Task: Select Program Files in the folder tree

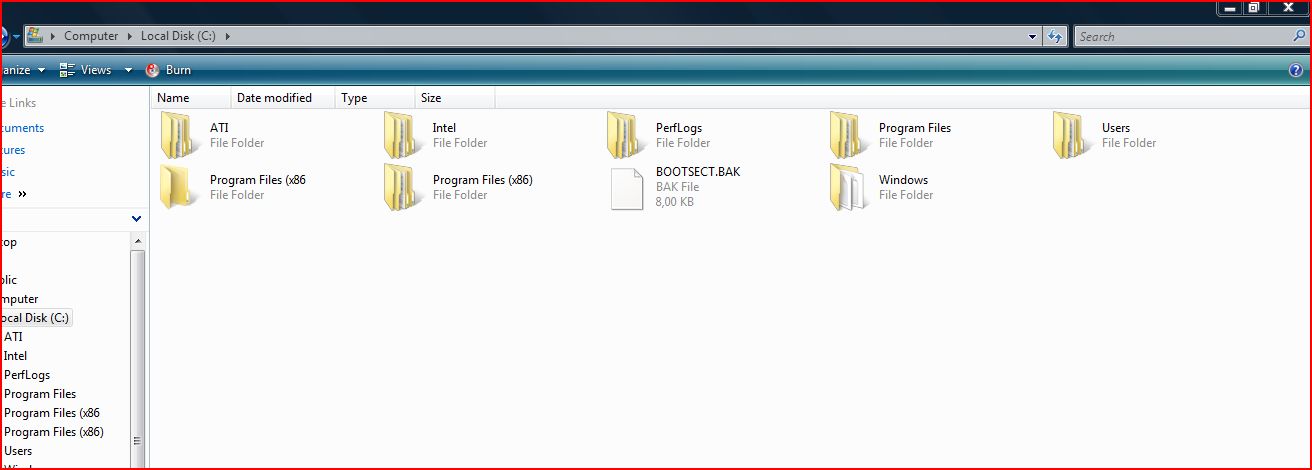Action: [x=40, y=394]
